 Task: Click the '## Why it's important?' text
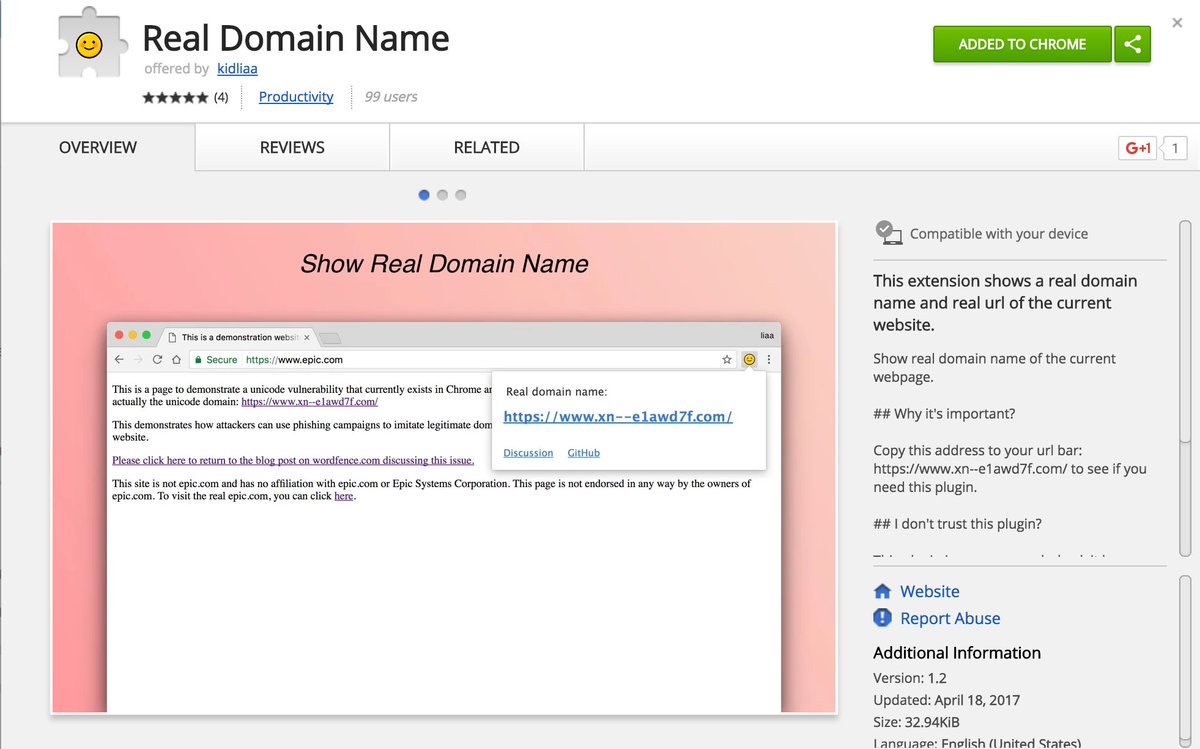coord(944,414)
